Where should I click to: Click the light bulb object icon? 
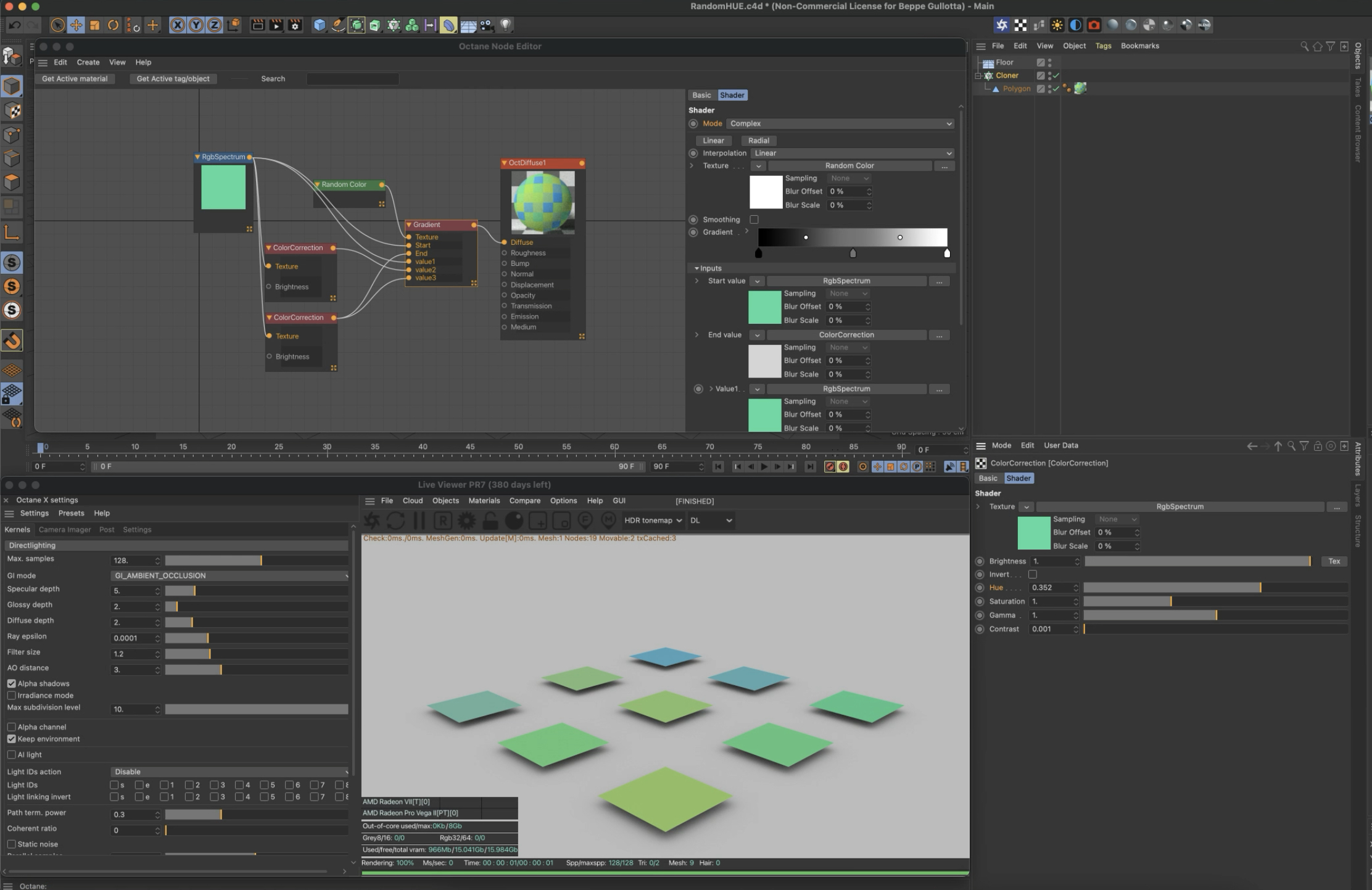pyautogui.click(x=505, y=25)
